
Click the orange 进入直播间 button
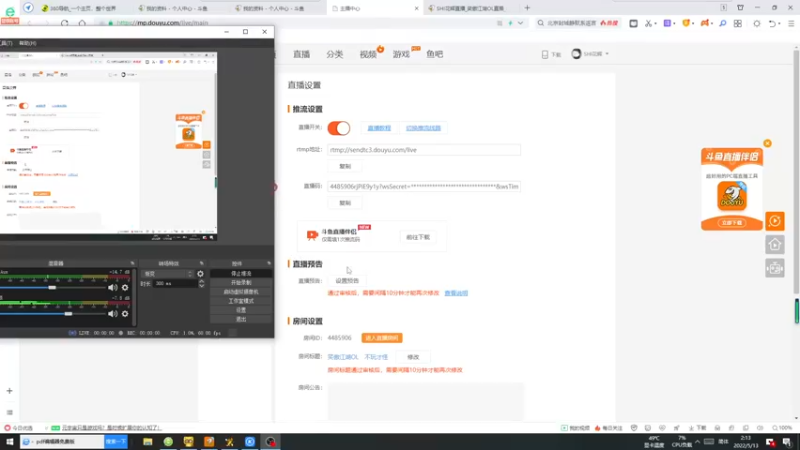click(382, 338)
